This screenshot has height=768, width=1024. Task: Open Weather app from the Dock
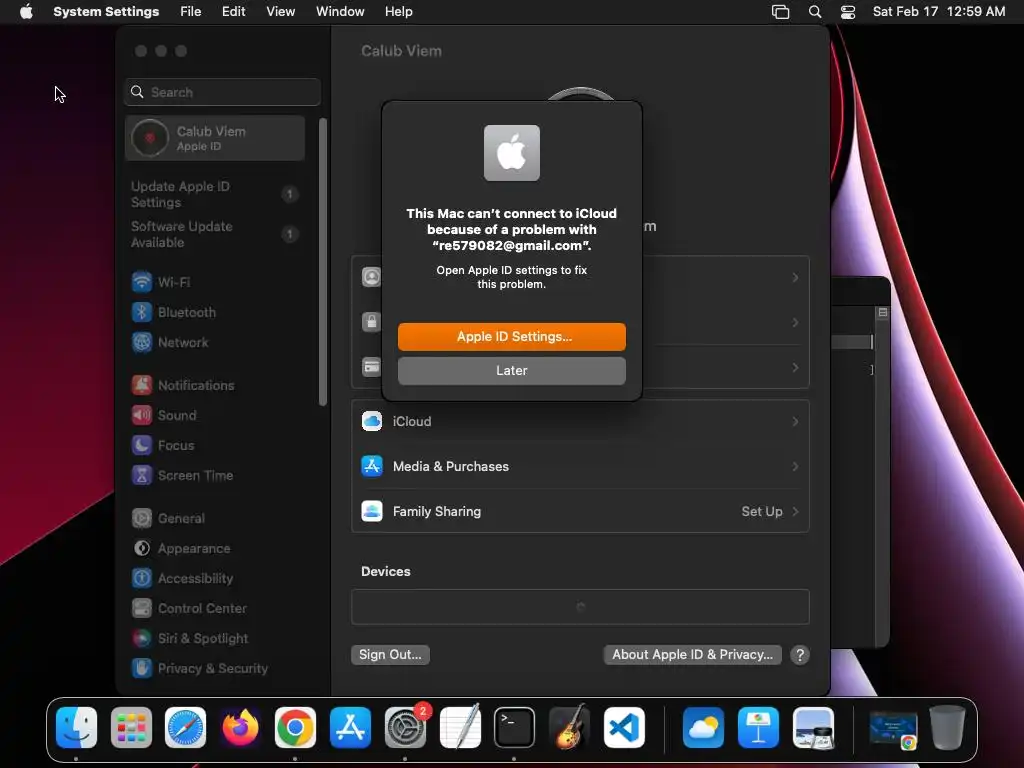coord(703,728)
